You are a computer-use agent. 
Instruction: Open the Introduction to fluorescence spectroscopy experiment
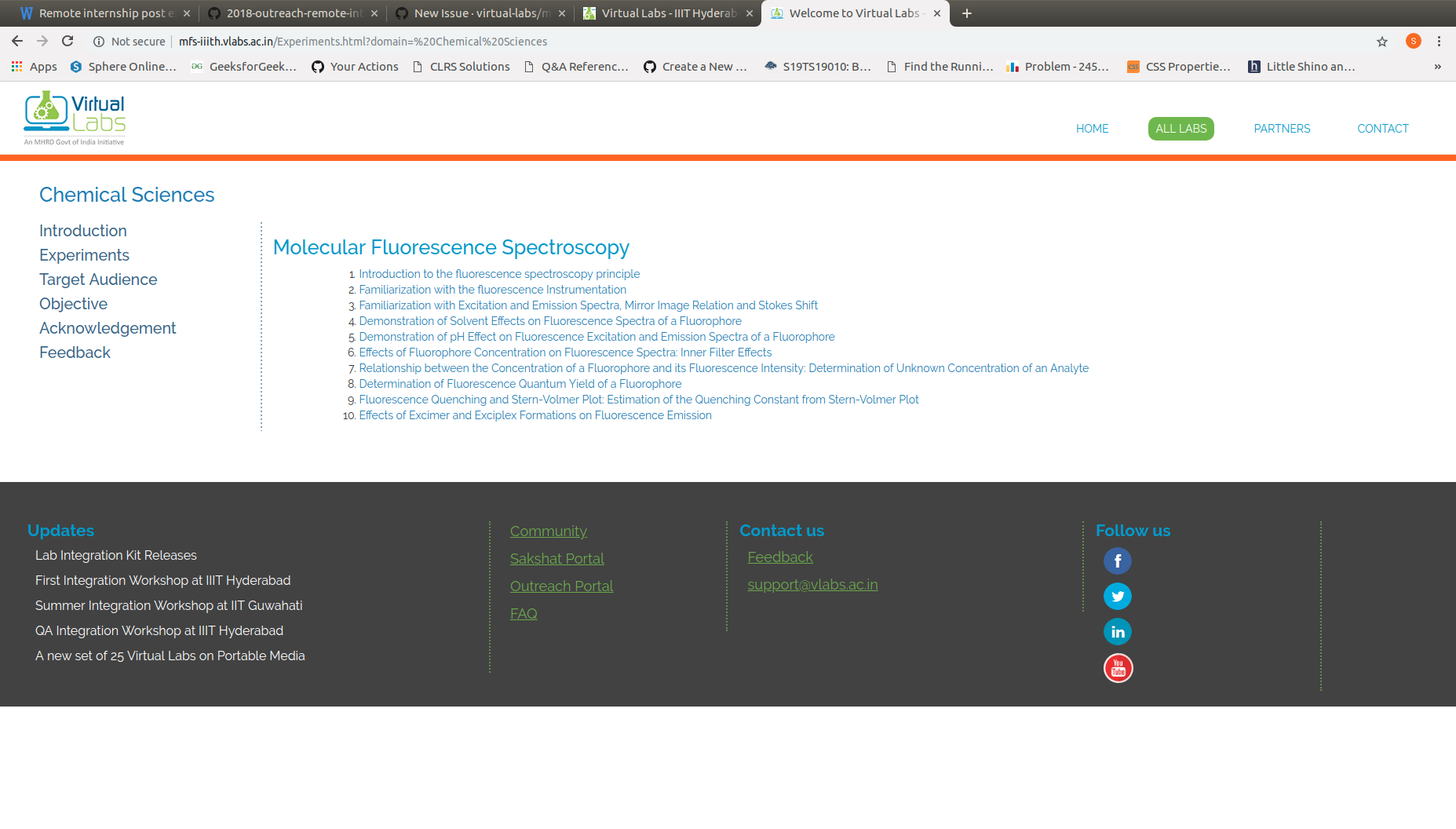499,273
